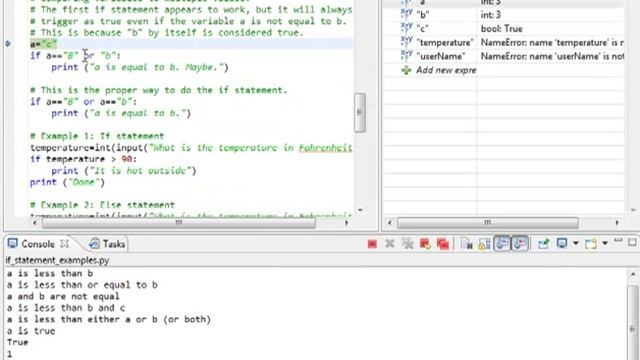Select the "userName" expression row icon

pos(407,56)
